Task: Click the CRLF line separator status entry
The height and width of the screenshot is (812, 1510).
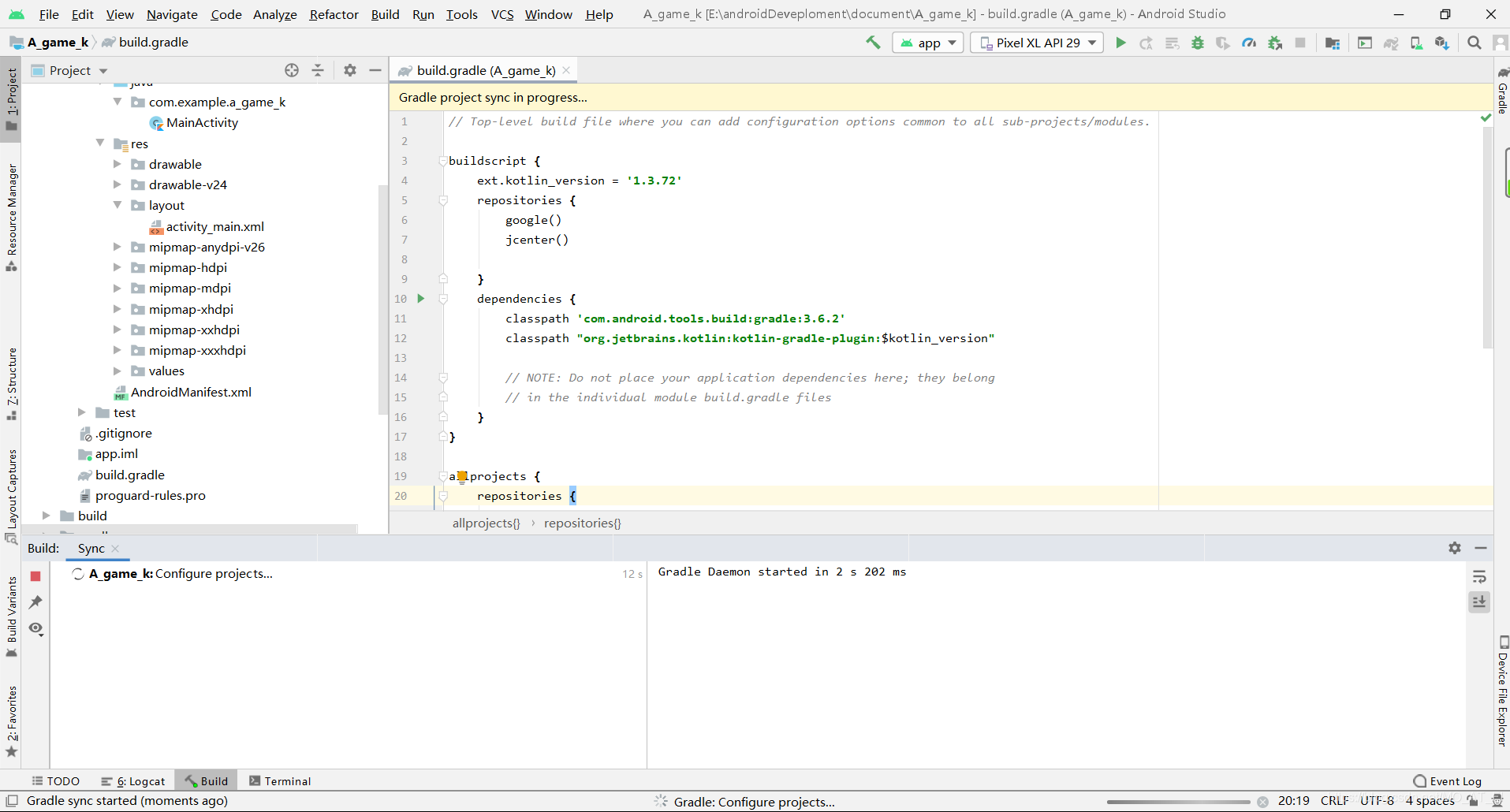Action: tap(1334, 801)
